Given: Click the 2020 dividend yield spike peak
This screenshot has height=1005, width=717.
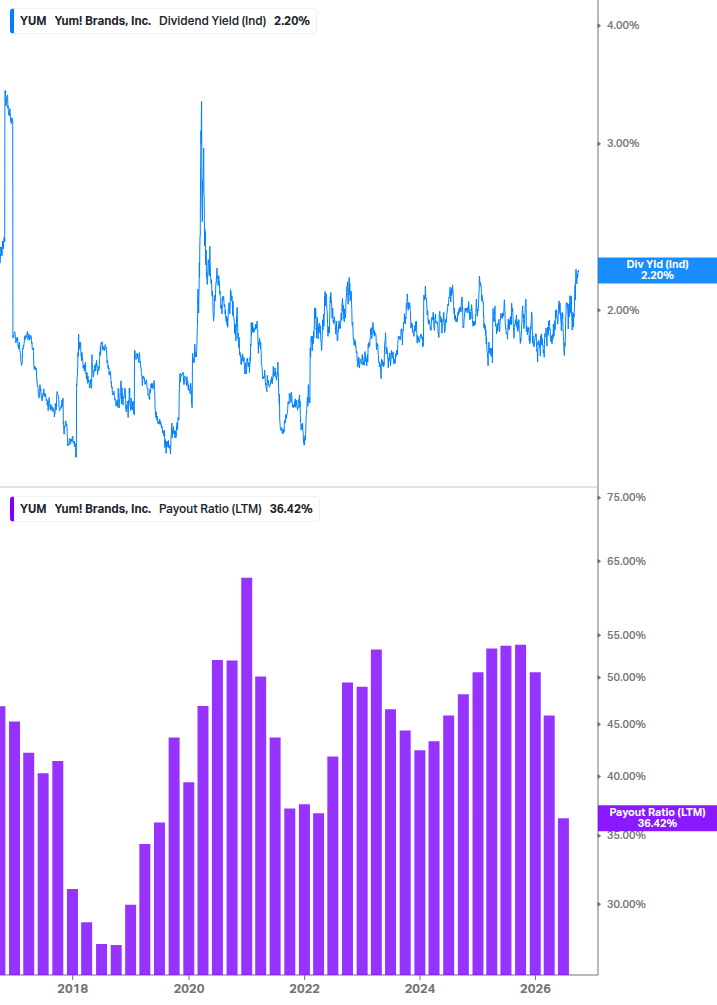Looking at the screenshot, I should (201, 103).
